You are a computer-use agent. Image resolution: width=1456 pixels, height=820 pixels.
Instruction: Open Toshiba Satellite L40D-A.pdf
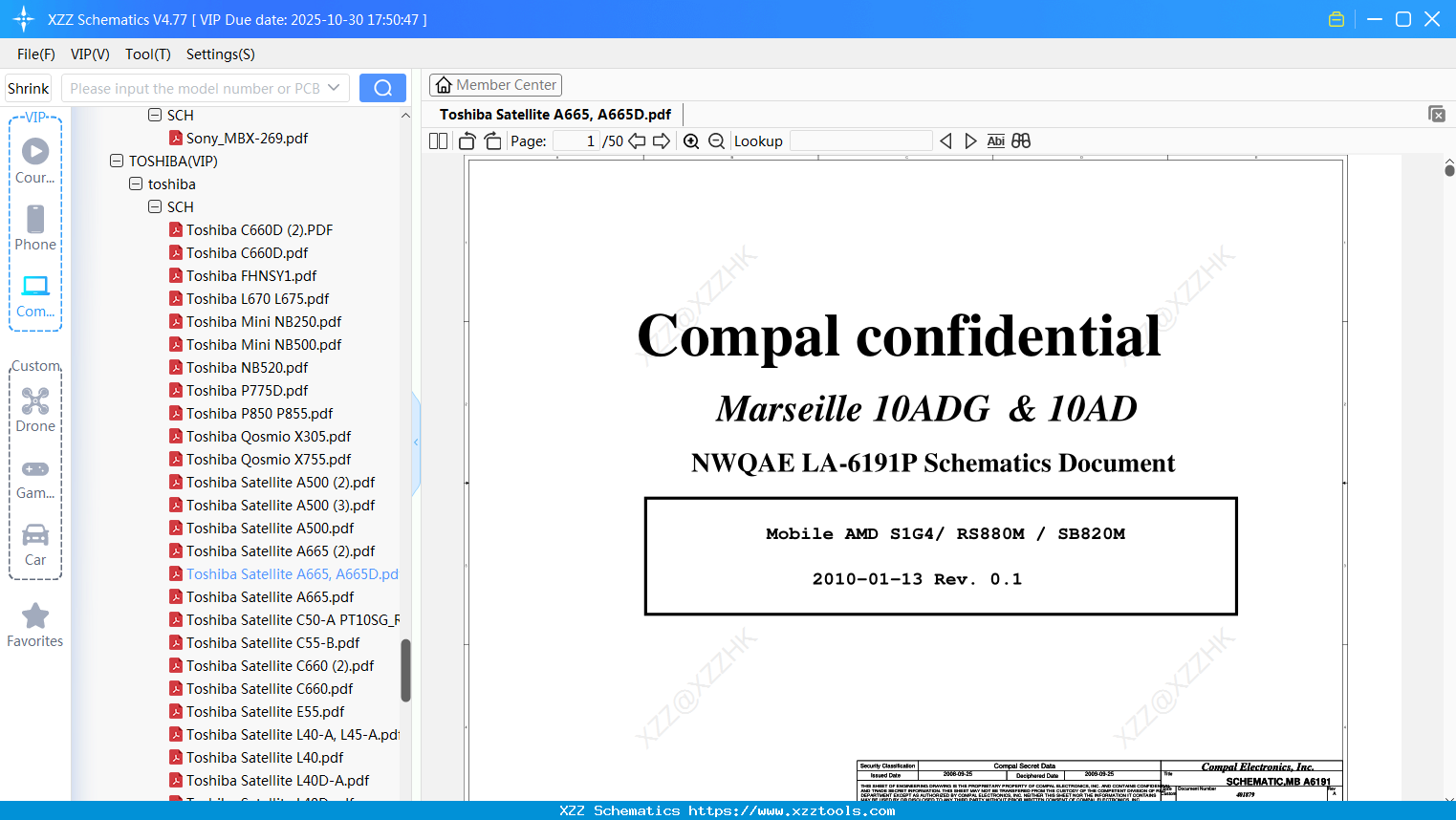tap(277, 780)
